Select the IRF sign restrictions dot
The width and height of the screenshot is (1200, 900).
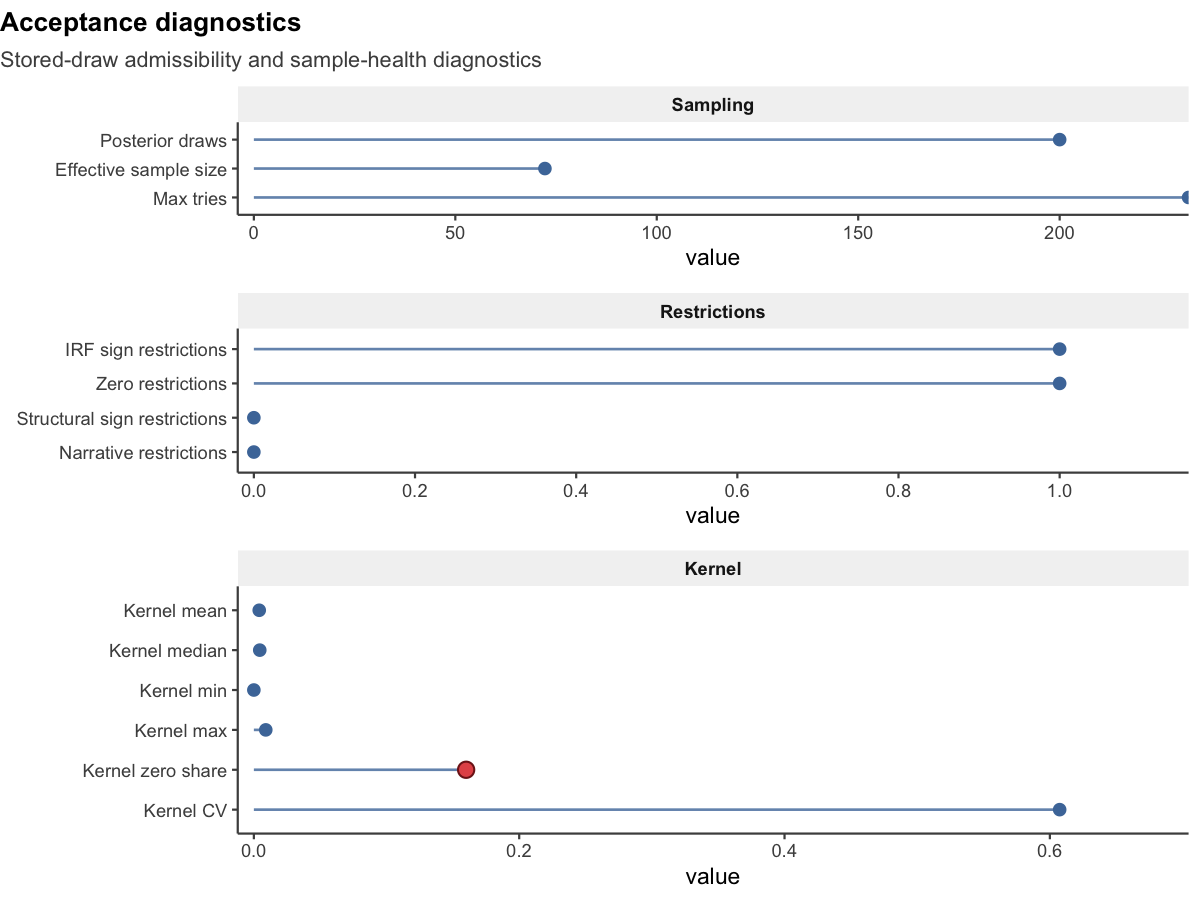click(x=1059, y=349)
